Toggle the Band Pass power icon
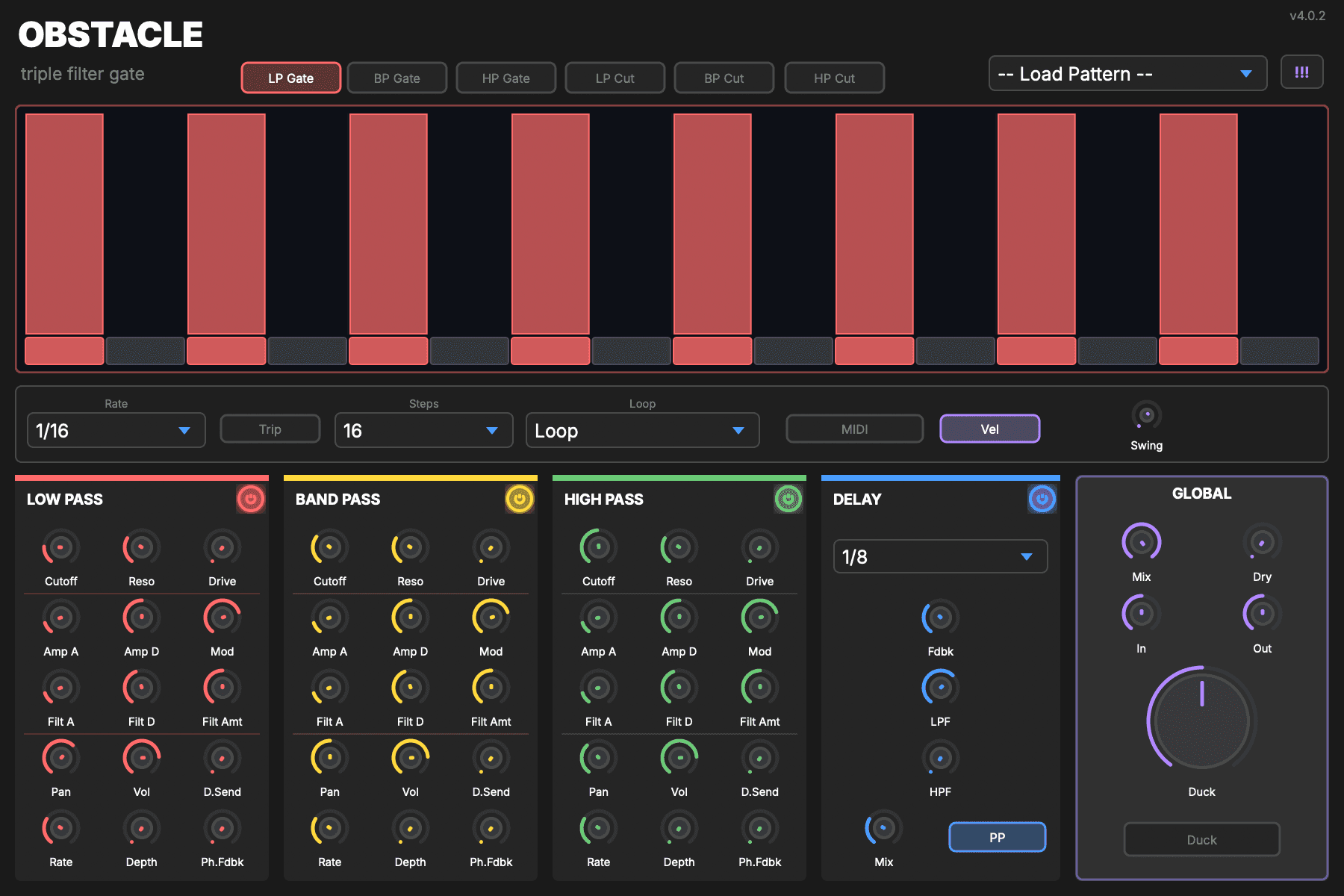The image size is (1344, 896). [x=519, y=499]
